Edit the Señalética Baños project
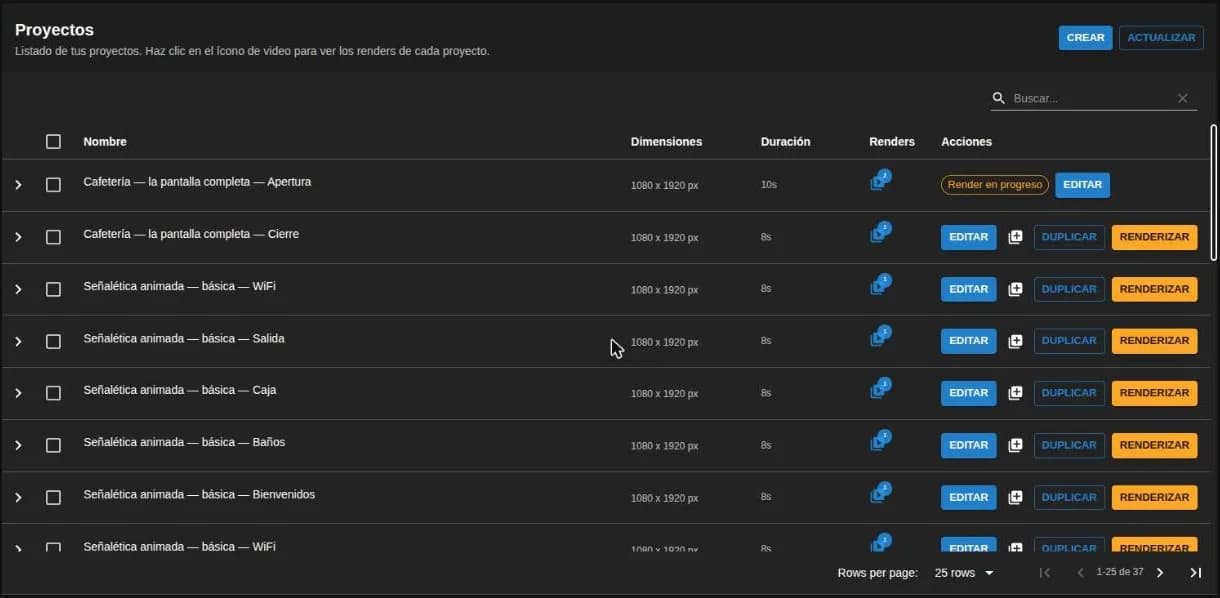Viewport: 1220px width, 598px height. pos(968,445)
